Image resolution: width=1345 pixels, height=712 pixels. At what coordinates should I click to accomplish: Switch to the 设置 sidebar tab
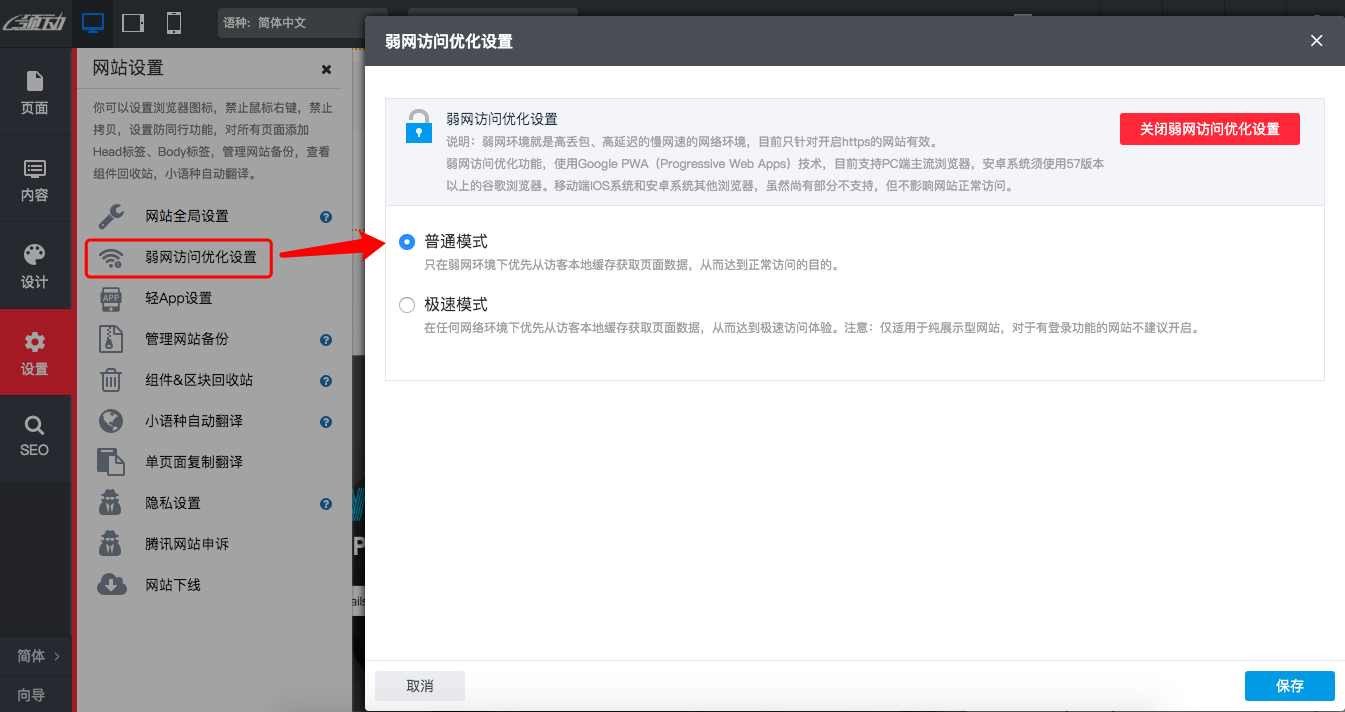pyautogui.click(x=35, y=352)
